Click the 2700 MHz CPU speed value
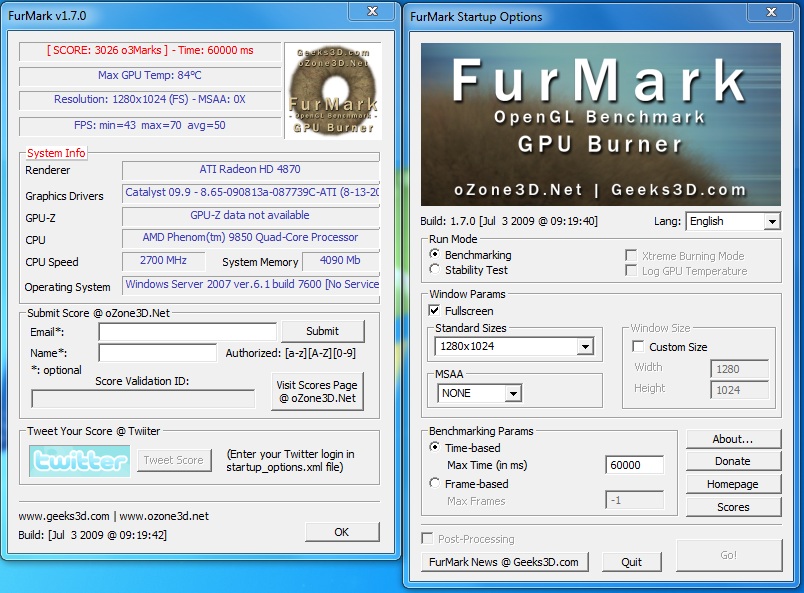Viewport: 804px width, 593px height. tap(164, 260)
